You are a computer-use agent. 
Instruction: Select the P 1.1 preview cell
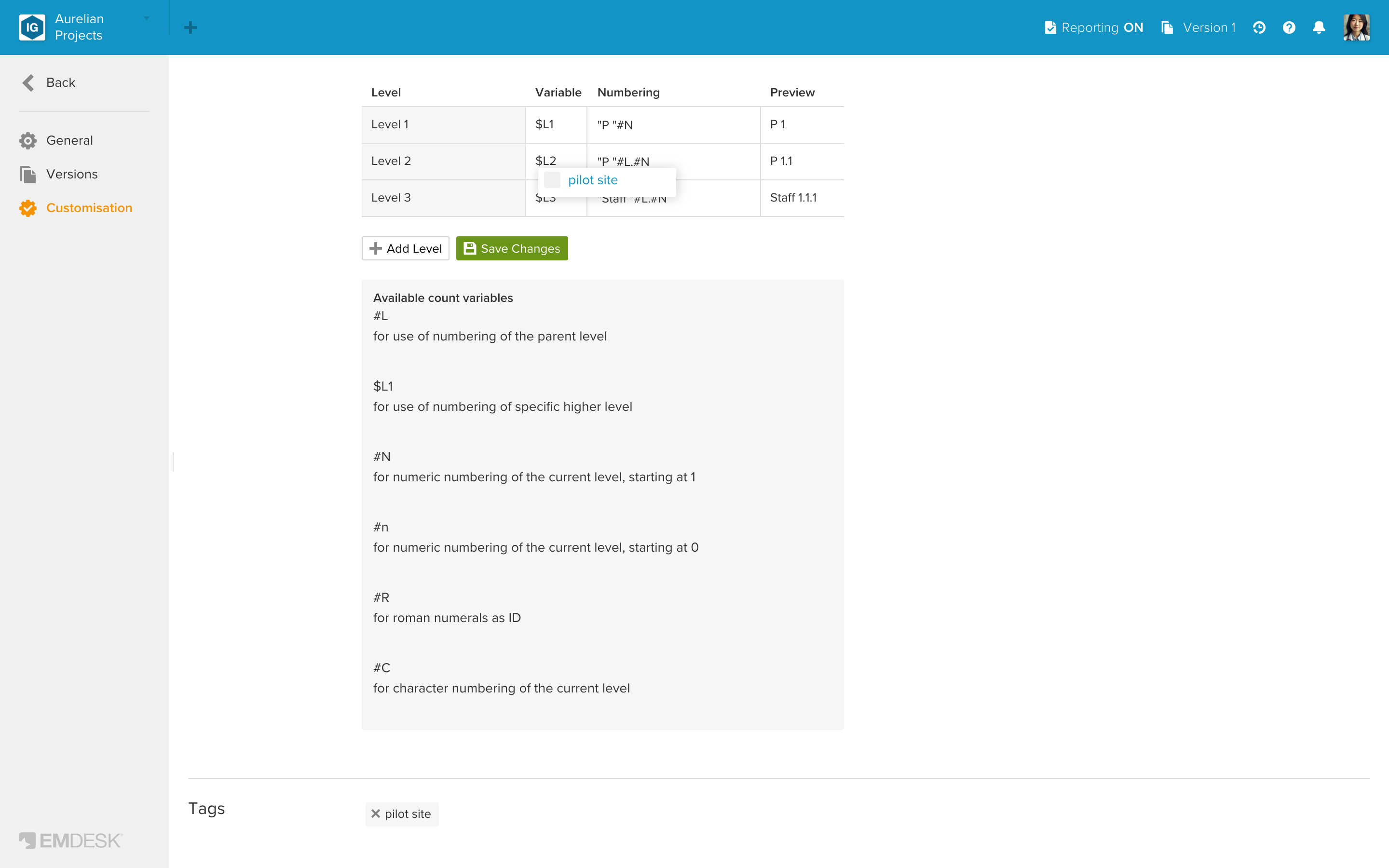802,162
